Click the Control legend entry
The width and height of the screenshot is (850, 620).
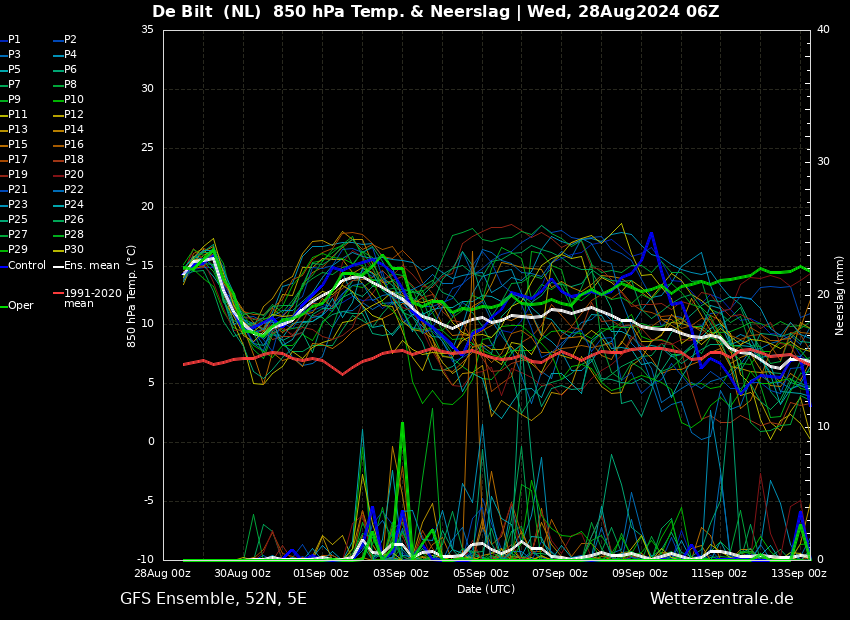[x=23, y=266]
